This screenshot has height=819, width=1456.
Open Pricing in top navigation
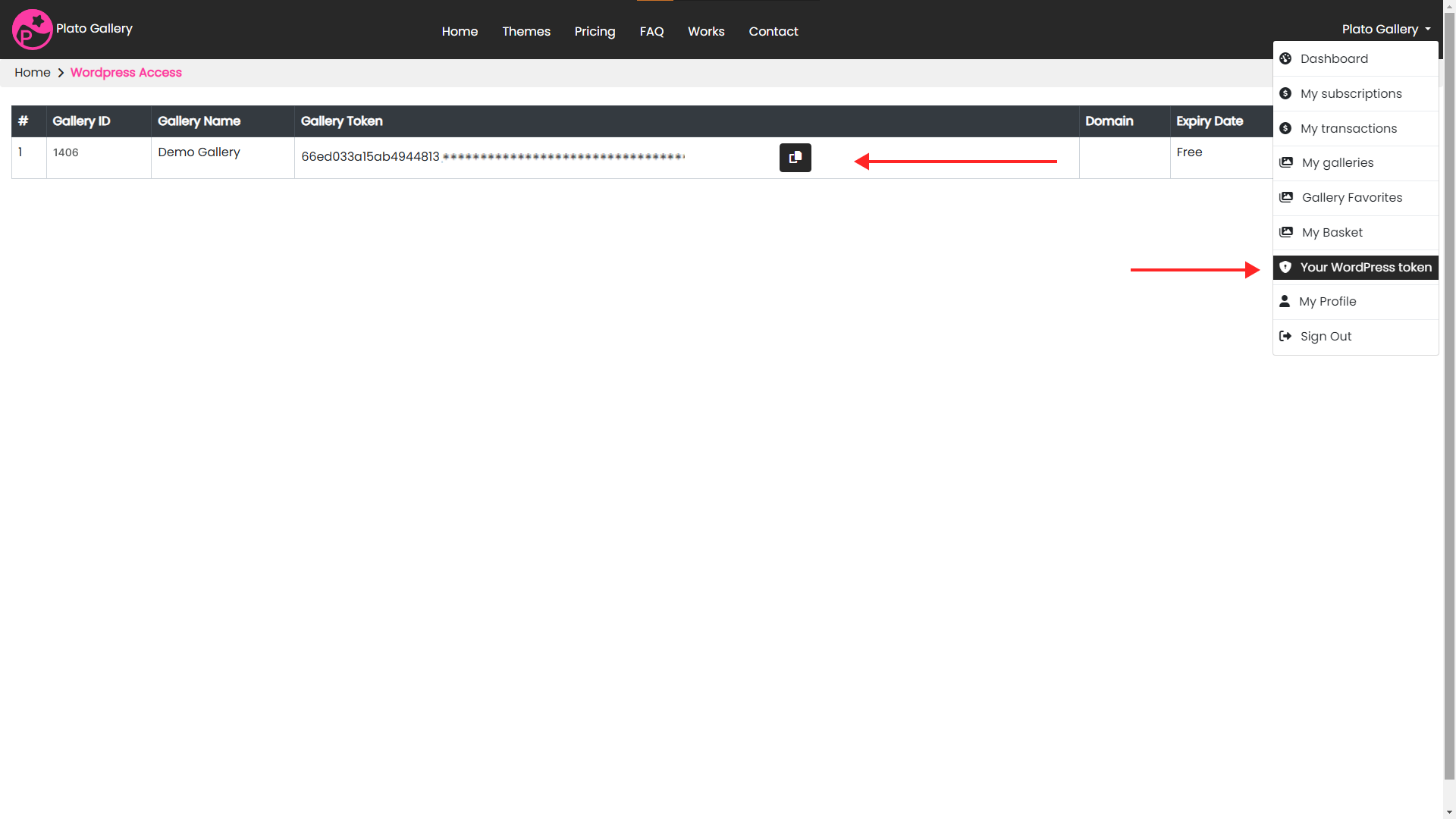pos(595,31)
